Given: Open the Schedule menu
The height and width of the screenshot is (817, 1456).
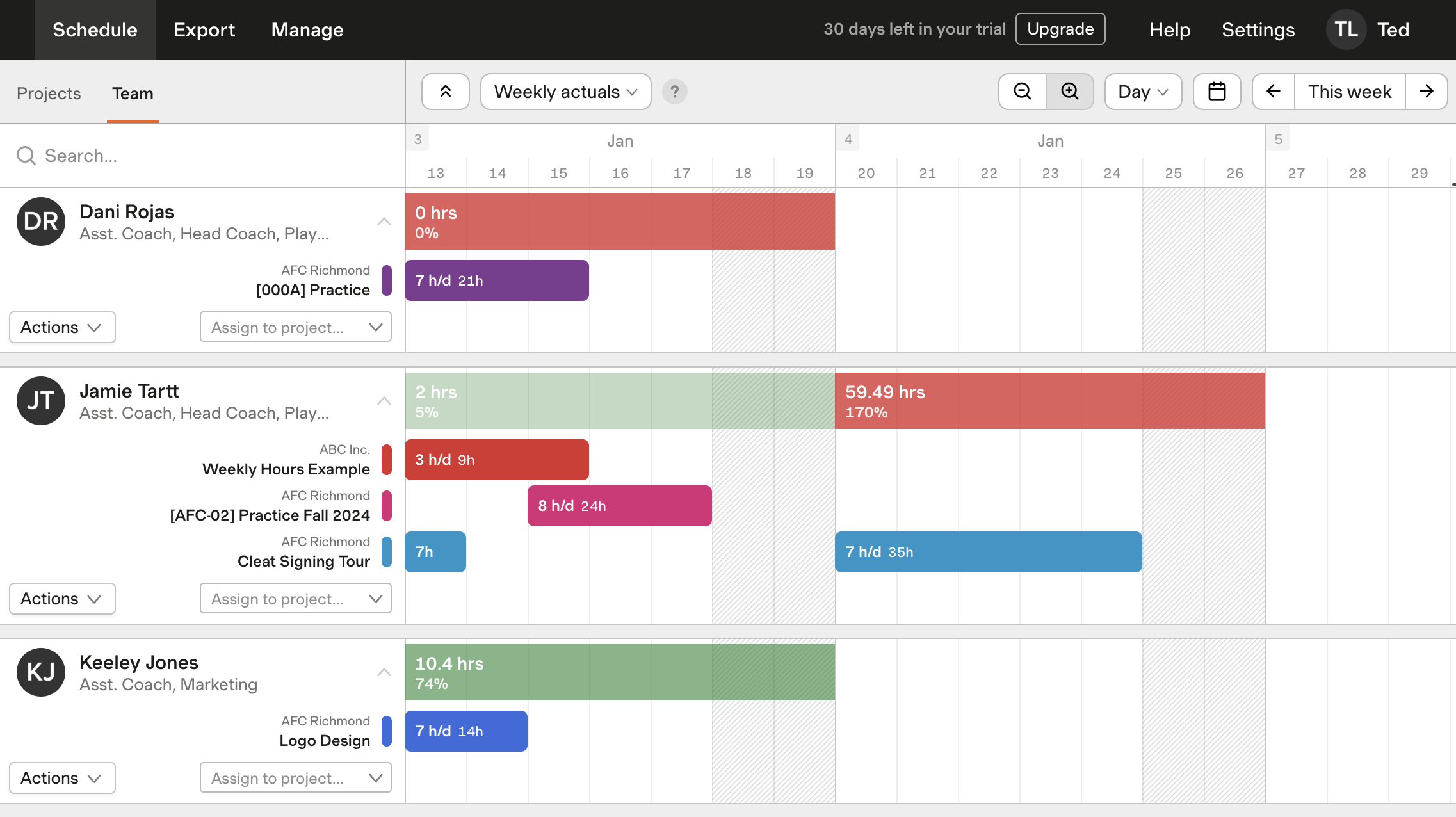Looking at the screenshot, I should pyautogui.click(x=95, y=30).
